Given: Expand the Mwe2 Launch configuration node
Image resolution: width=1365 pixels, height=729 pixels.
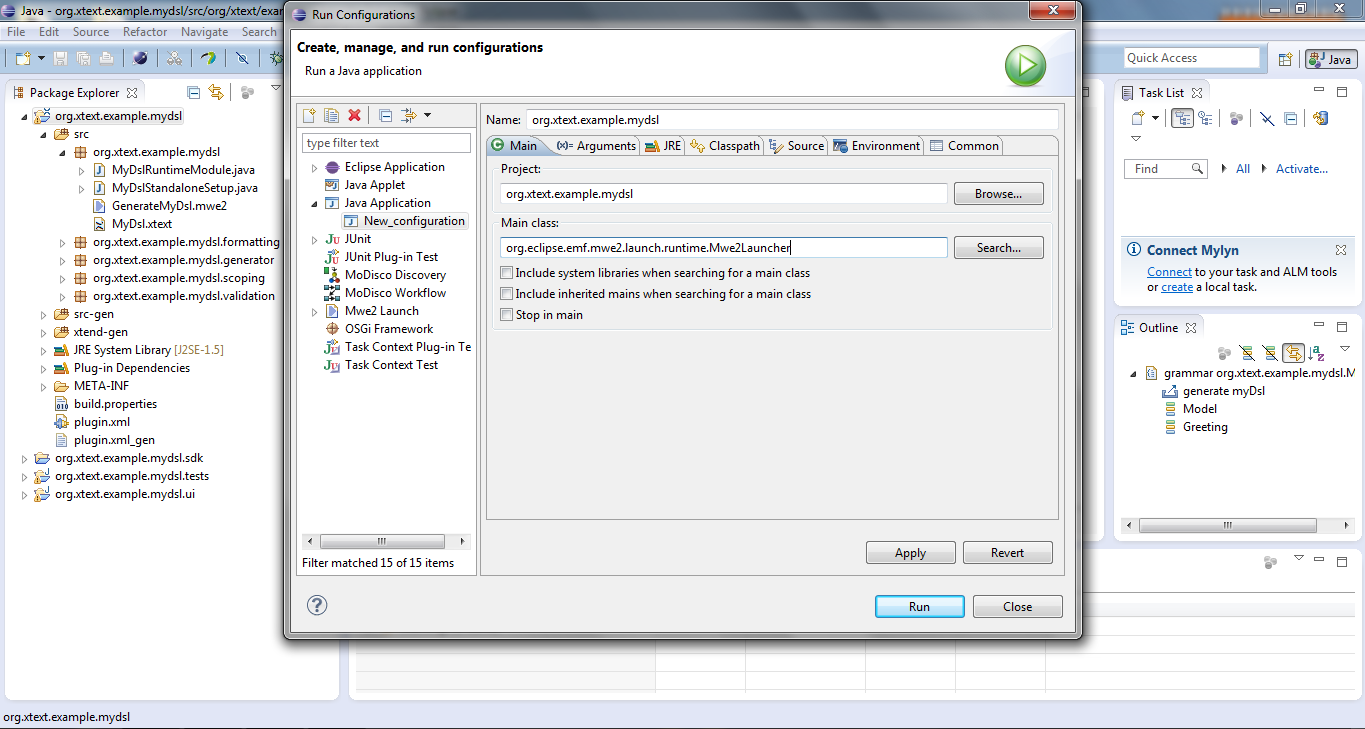Looking at the screenshot, I should point(314,311).
